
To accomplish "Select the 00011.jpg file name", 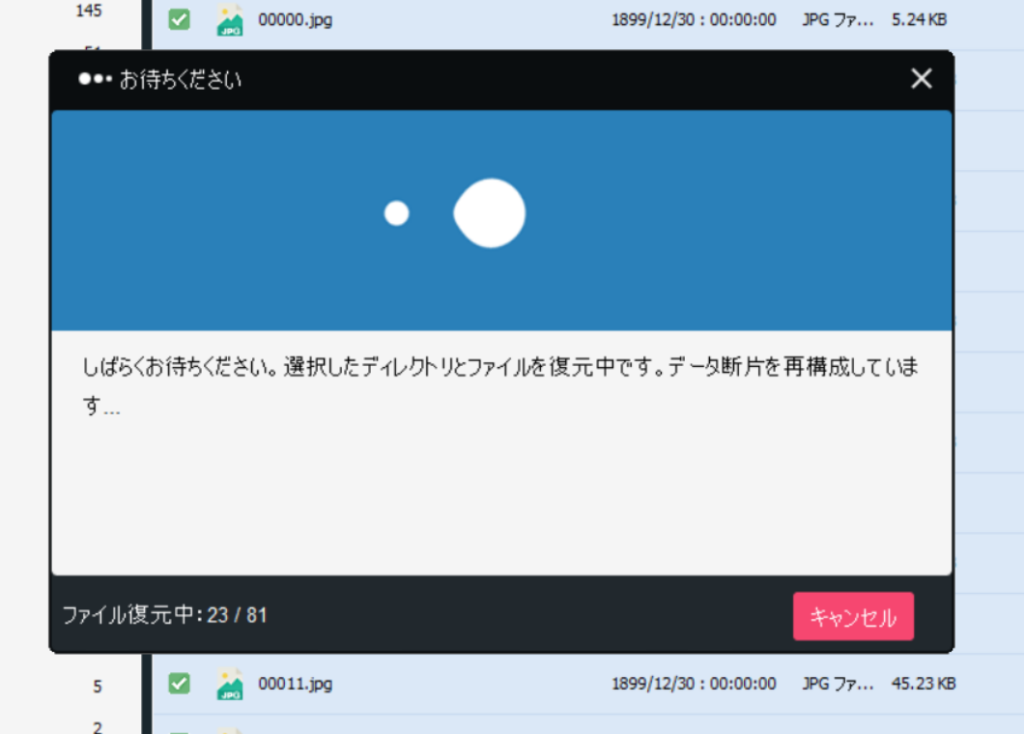I will (295, 684).
